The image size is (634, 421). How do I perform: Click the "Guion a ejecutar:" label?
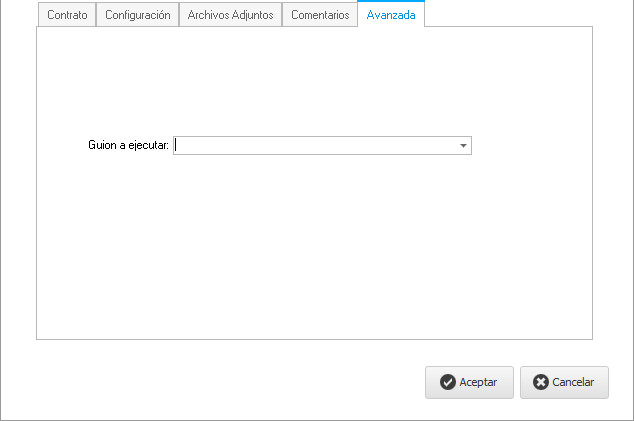click(x=129, y=146)
